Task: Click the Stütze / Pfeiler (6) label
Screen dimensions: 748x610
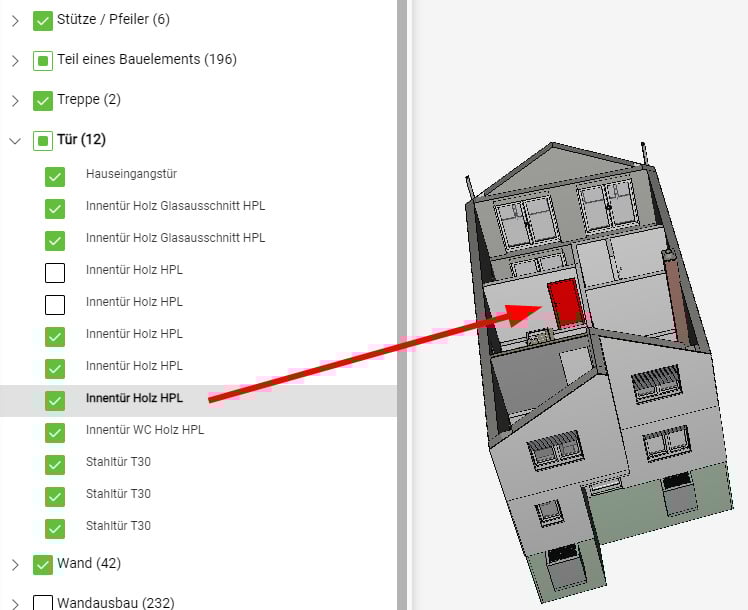Action: click(x=113, y=19)
